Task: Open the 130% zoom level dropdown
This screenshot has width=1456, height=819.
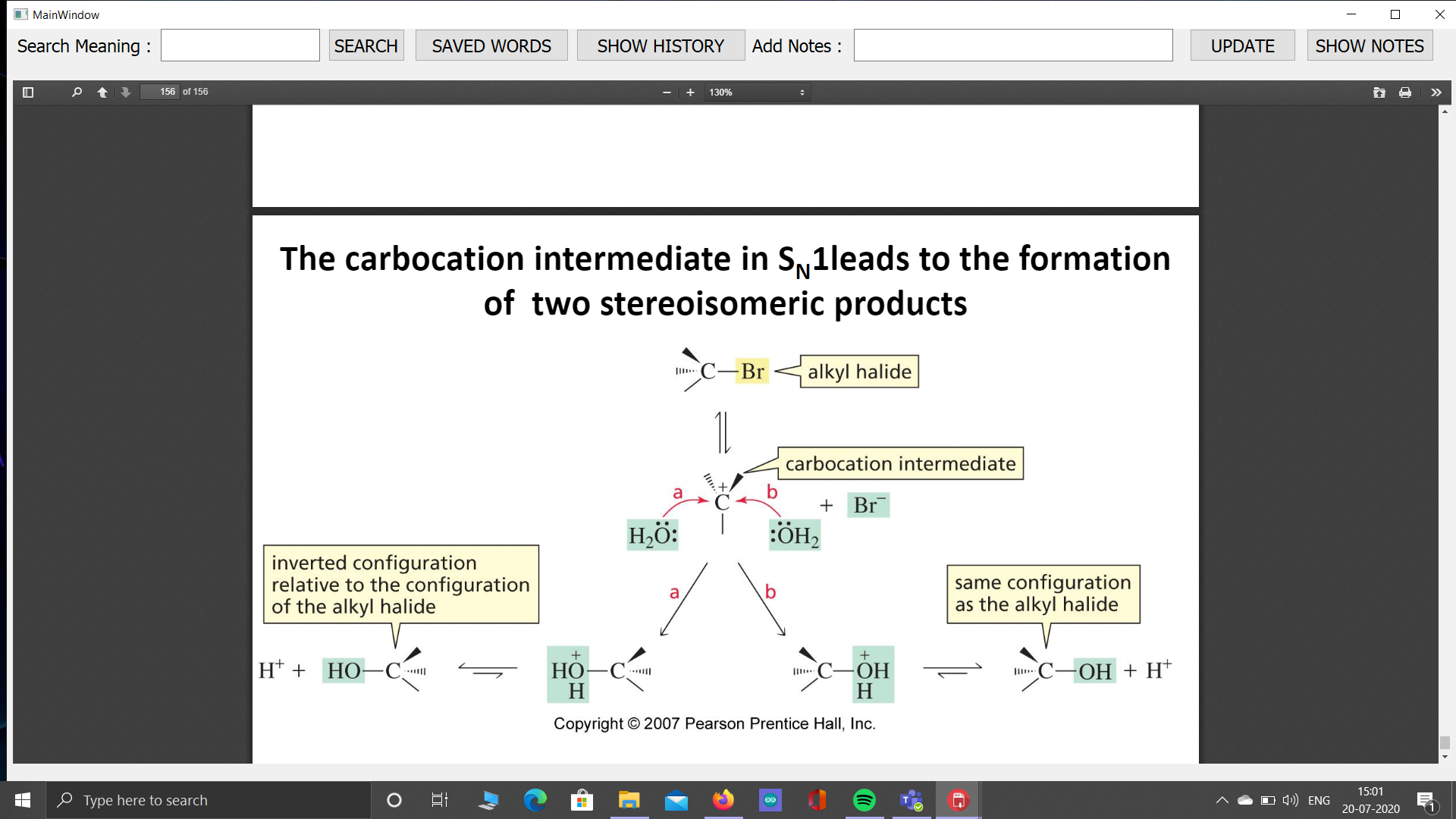Action: pyautogui.click(x=757, y=93)
